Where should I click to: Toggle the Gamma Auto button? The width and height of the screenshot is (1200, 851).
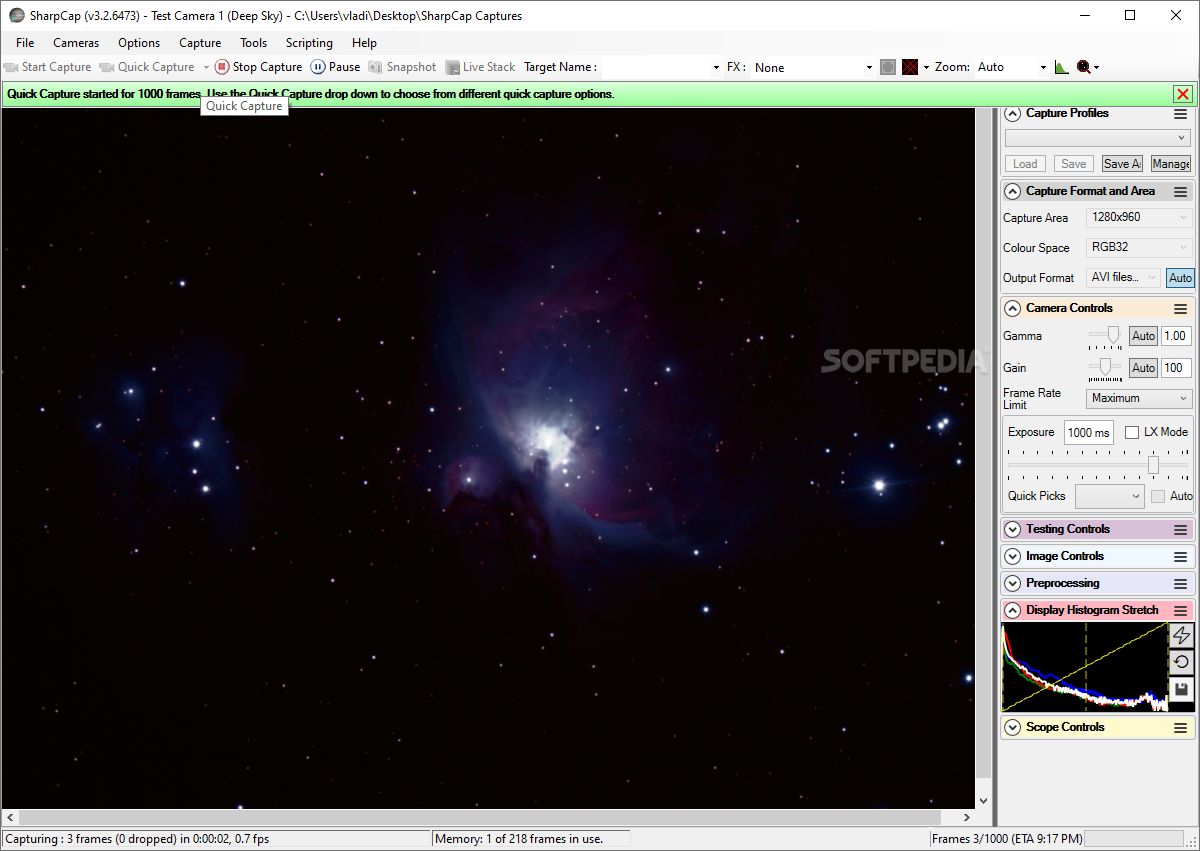(x=1143, y=336)
